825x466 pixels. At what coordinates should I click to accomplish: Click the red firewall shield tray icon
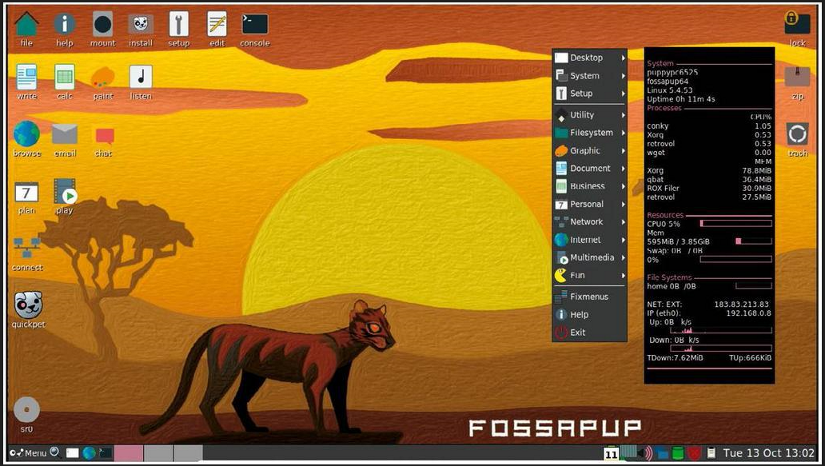695,453
